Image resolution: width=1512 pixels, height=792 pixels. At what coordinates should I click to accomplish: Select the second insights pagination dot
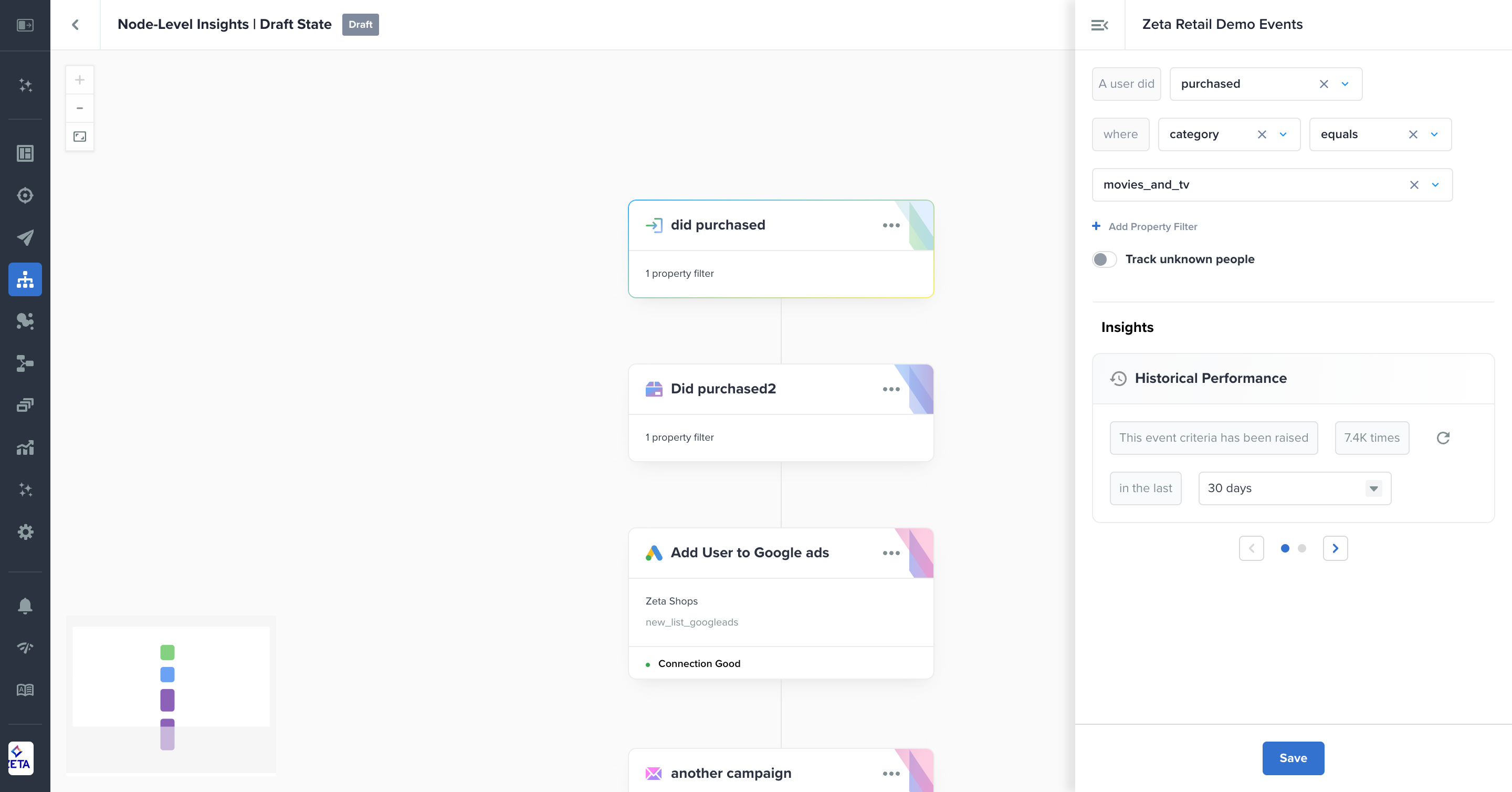1302,548
